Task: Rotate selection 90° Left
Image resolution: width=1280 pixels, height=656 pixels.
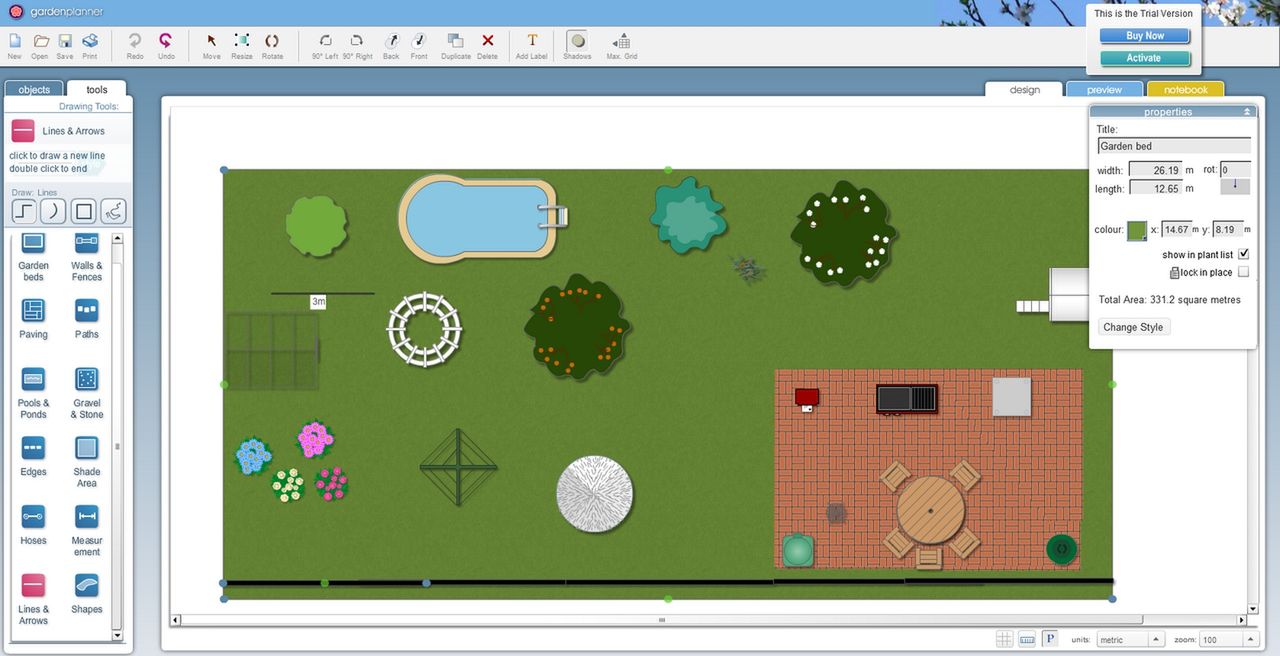Action: click(325, 46)
